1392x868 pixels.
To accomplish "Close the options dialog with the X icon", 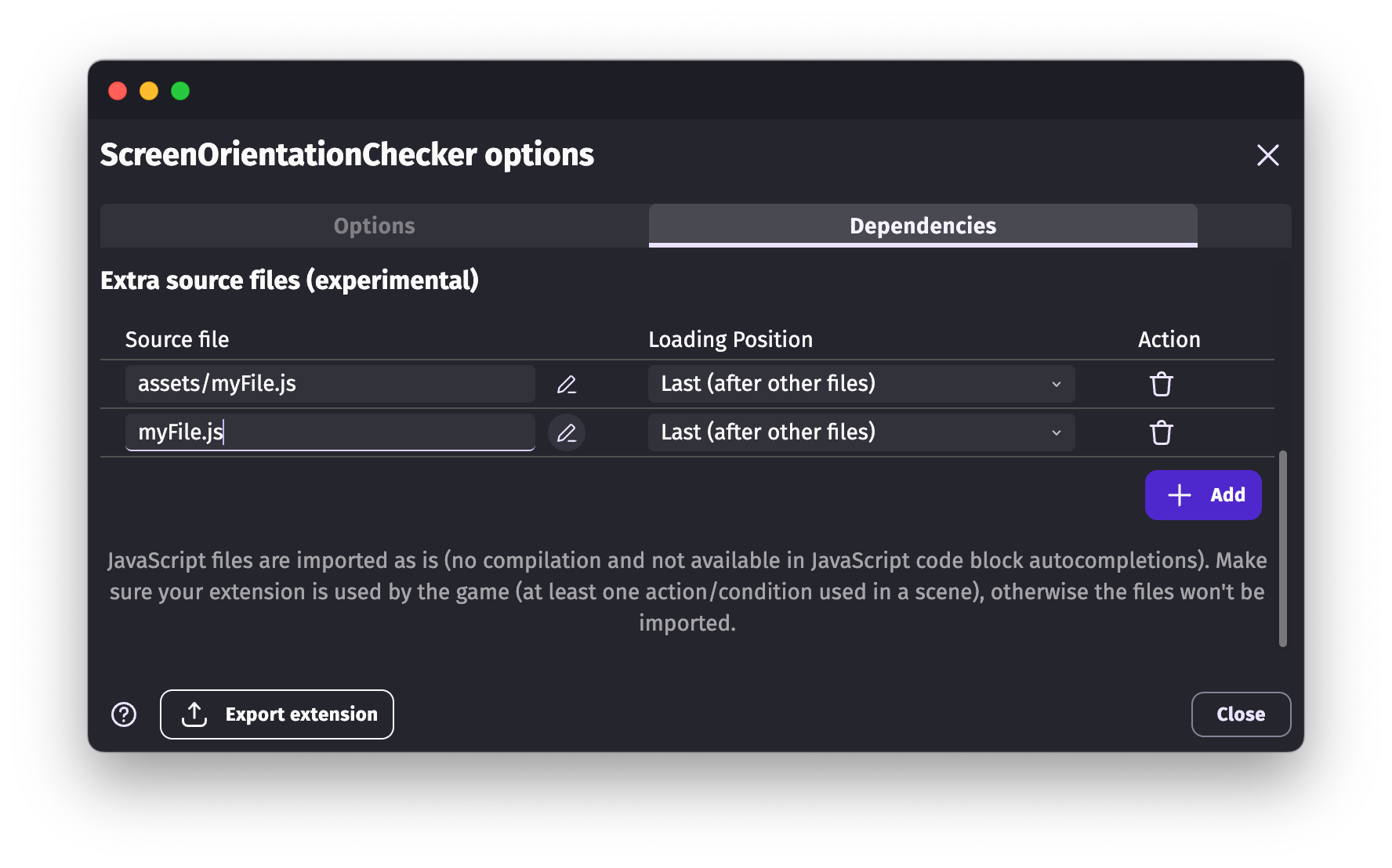I will (x=1267, y=155).
